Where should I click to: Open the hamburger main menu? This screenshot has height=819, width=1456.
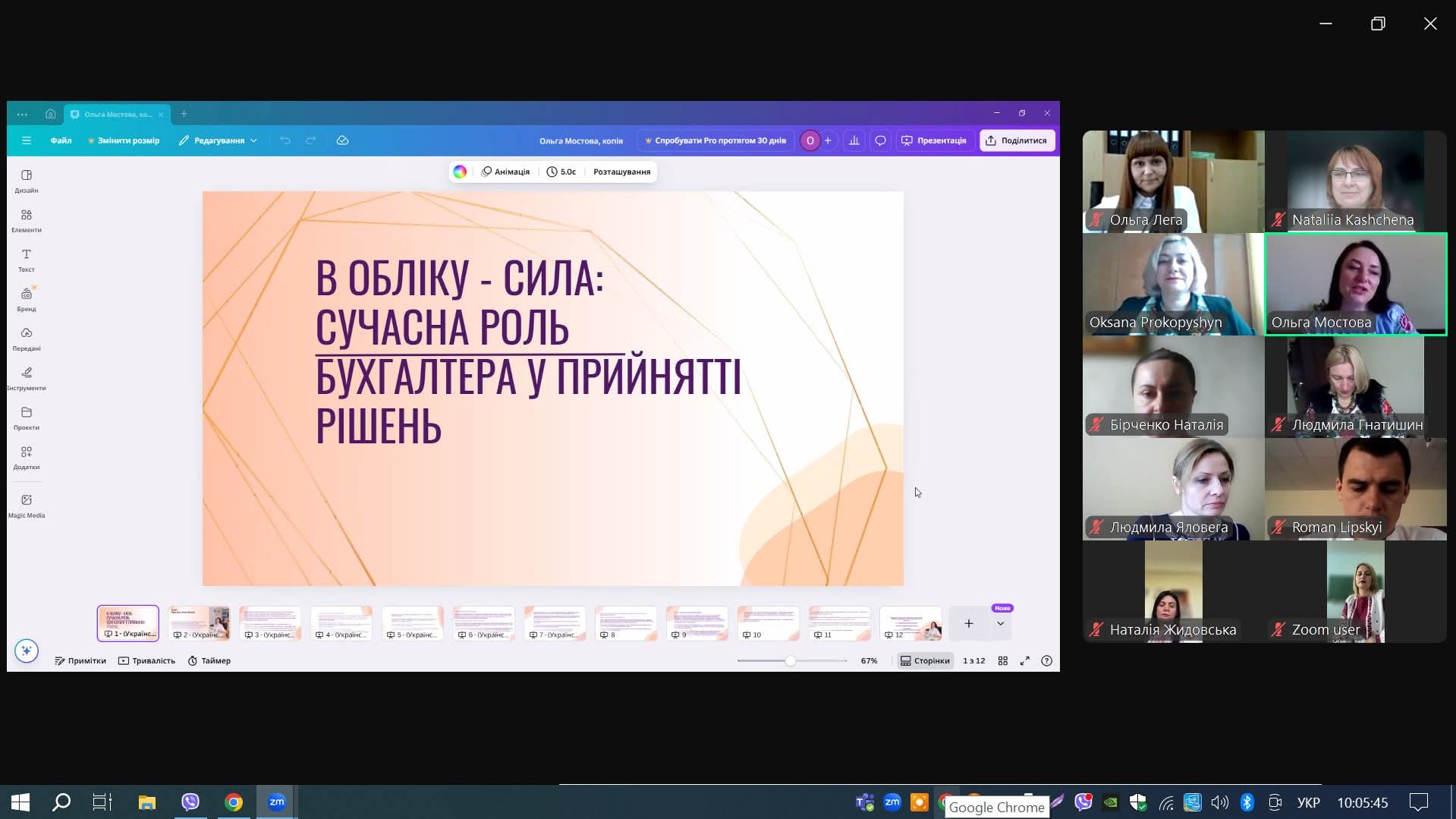[27, 140]
